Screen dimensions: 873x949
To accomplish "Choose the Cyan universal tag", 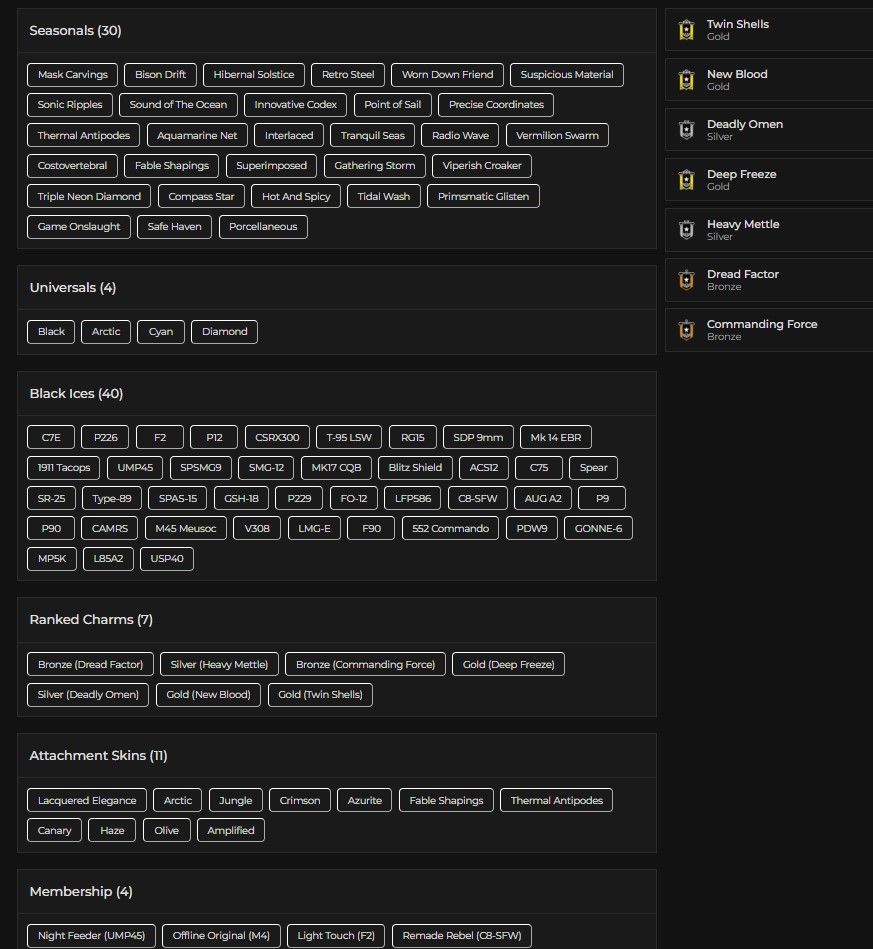I will (160, 332).
